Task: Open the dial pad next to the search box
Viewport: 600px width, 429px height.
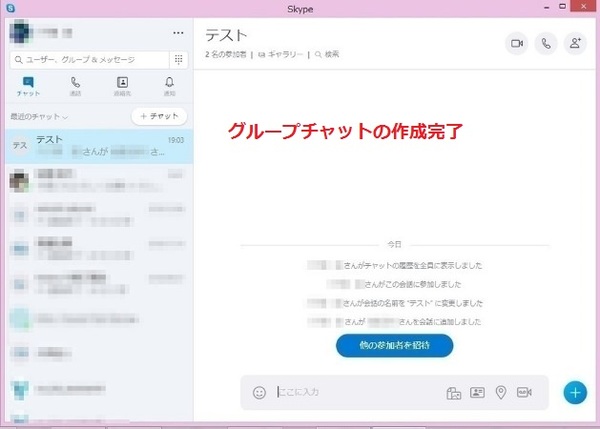Action: click(x=178, y=60)
